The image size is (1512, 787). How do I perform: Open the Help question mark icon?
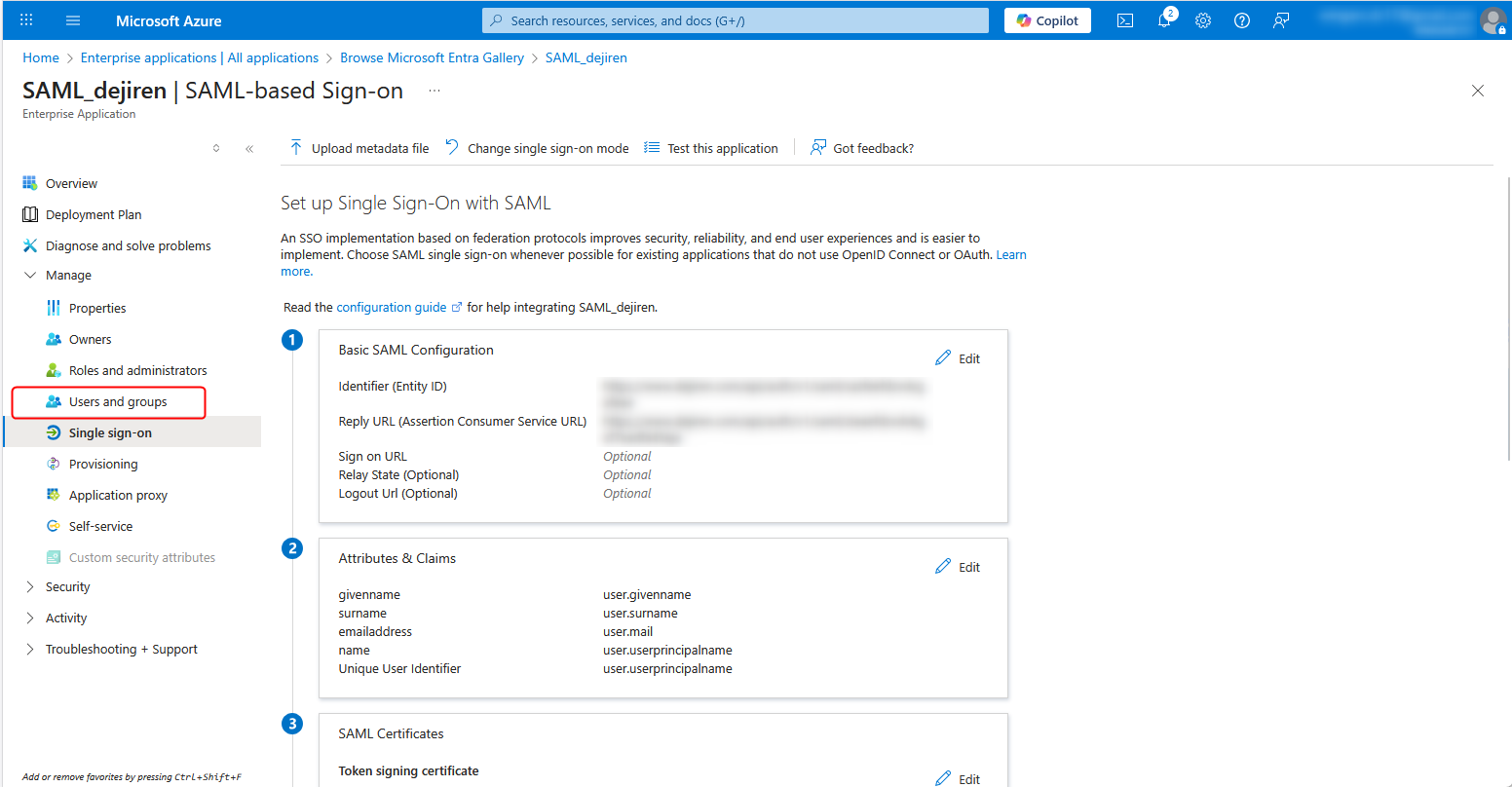(1242, 20)
